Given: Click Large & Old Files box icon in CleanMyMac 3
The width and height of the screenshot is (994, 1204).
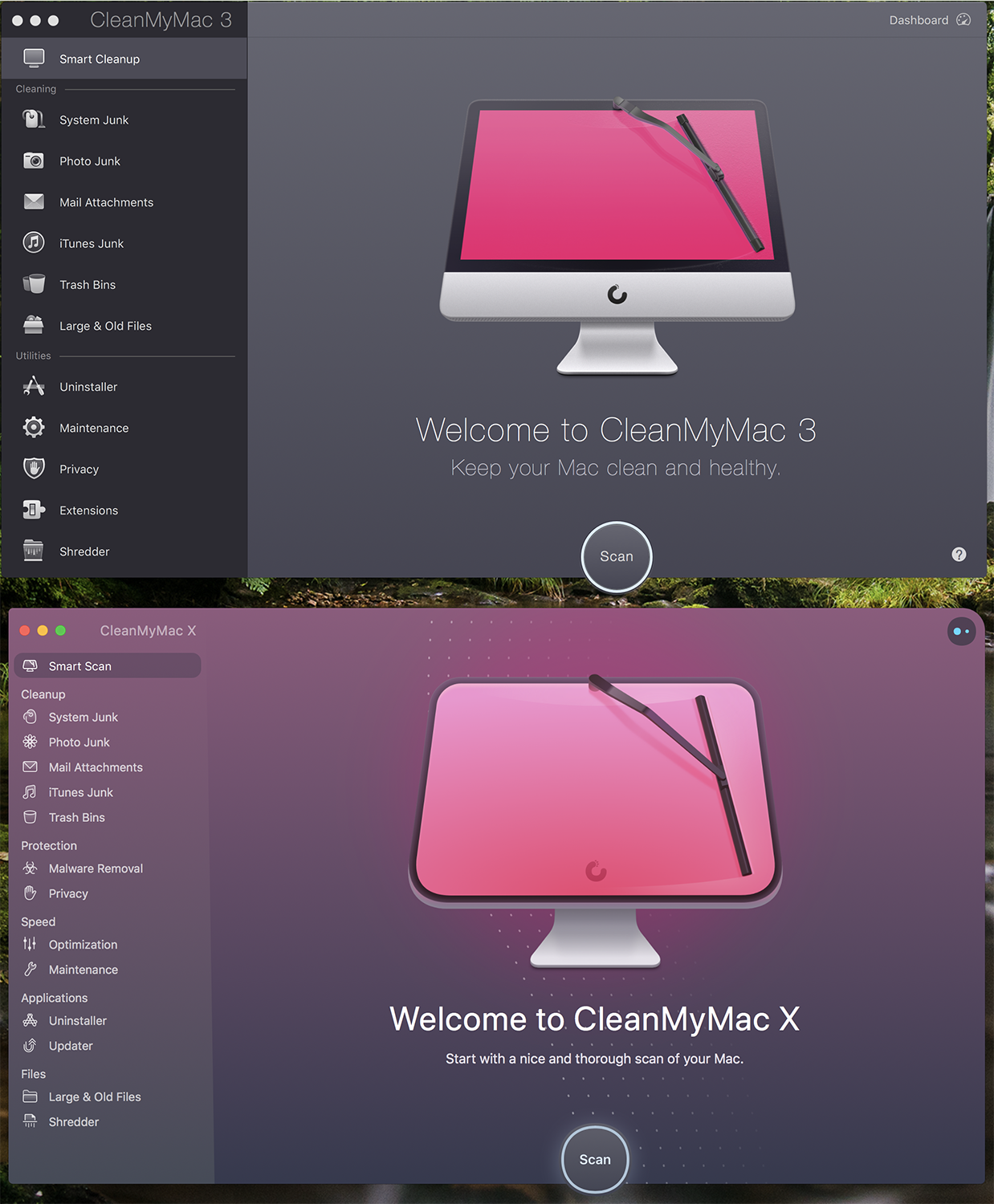Looking at the screenshot, I should [x=34, y=325].
